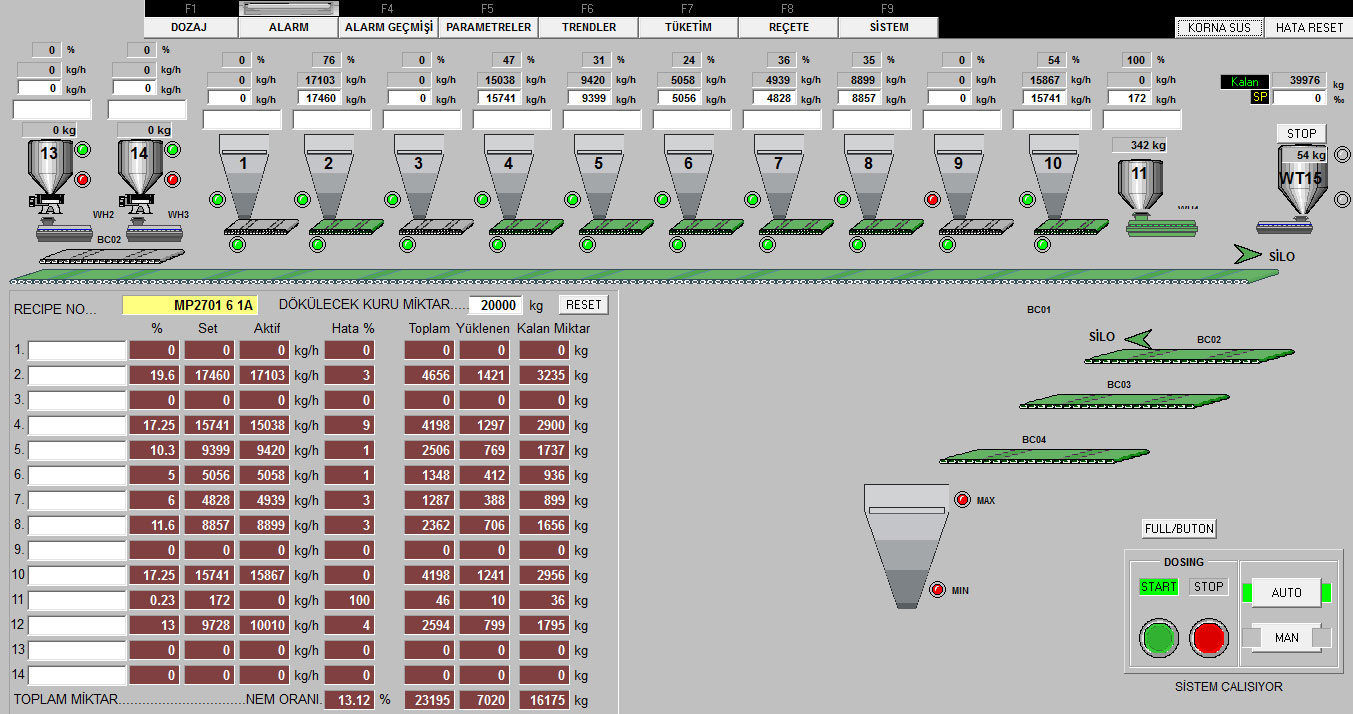Click the yellow recipe number field

click(x=190, y=305)
